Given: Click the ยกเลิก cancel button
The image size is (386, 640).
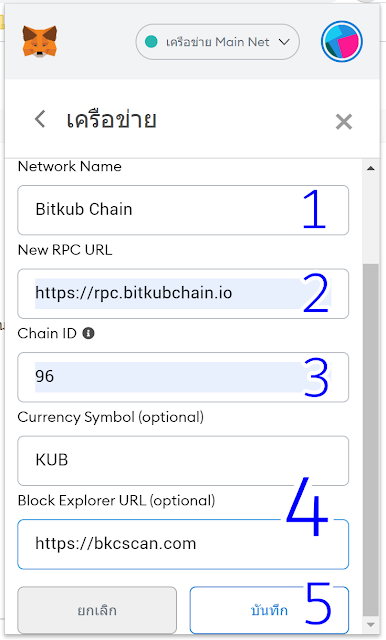Looking at the screenshot, I should pyautogui.click(x=97, y=610).
